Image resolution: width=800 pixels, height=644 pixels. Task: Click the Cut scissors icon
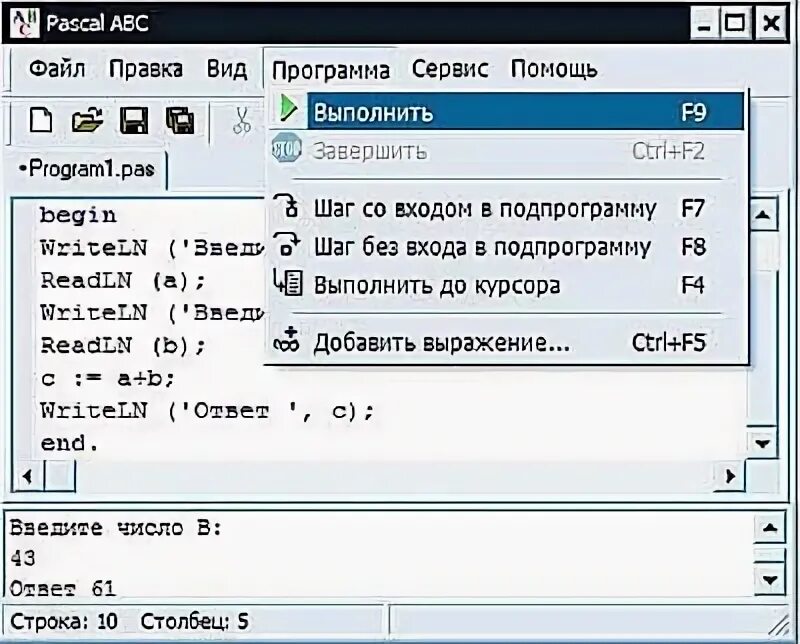point(241,121)
